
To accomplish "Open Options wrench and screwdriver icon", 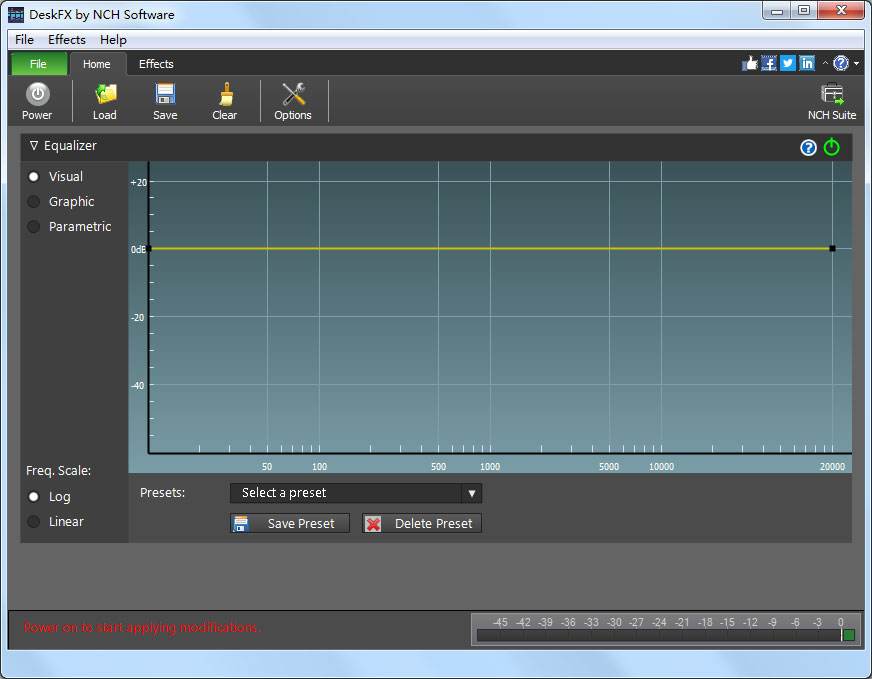I will pos(293,101).
